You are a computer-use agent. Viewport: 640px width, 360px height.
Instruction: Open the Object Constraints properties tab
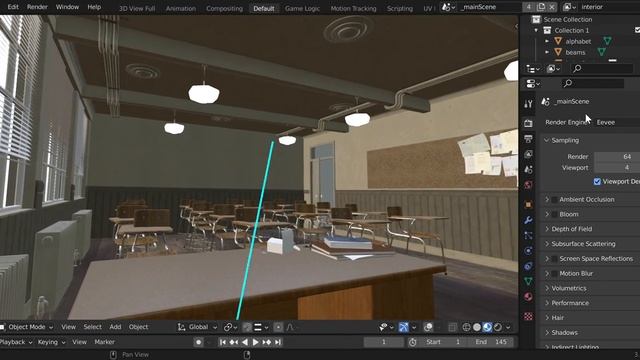click(x=528, y=266)
